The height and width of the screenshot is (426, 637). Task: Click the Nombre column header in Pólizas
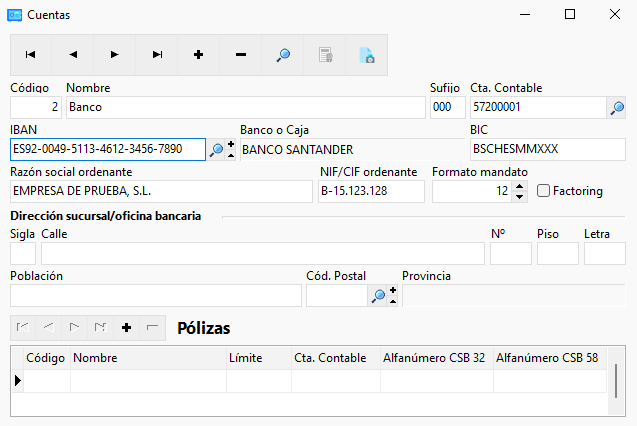click(x=148, y=358)
